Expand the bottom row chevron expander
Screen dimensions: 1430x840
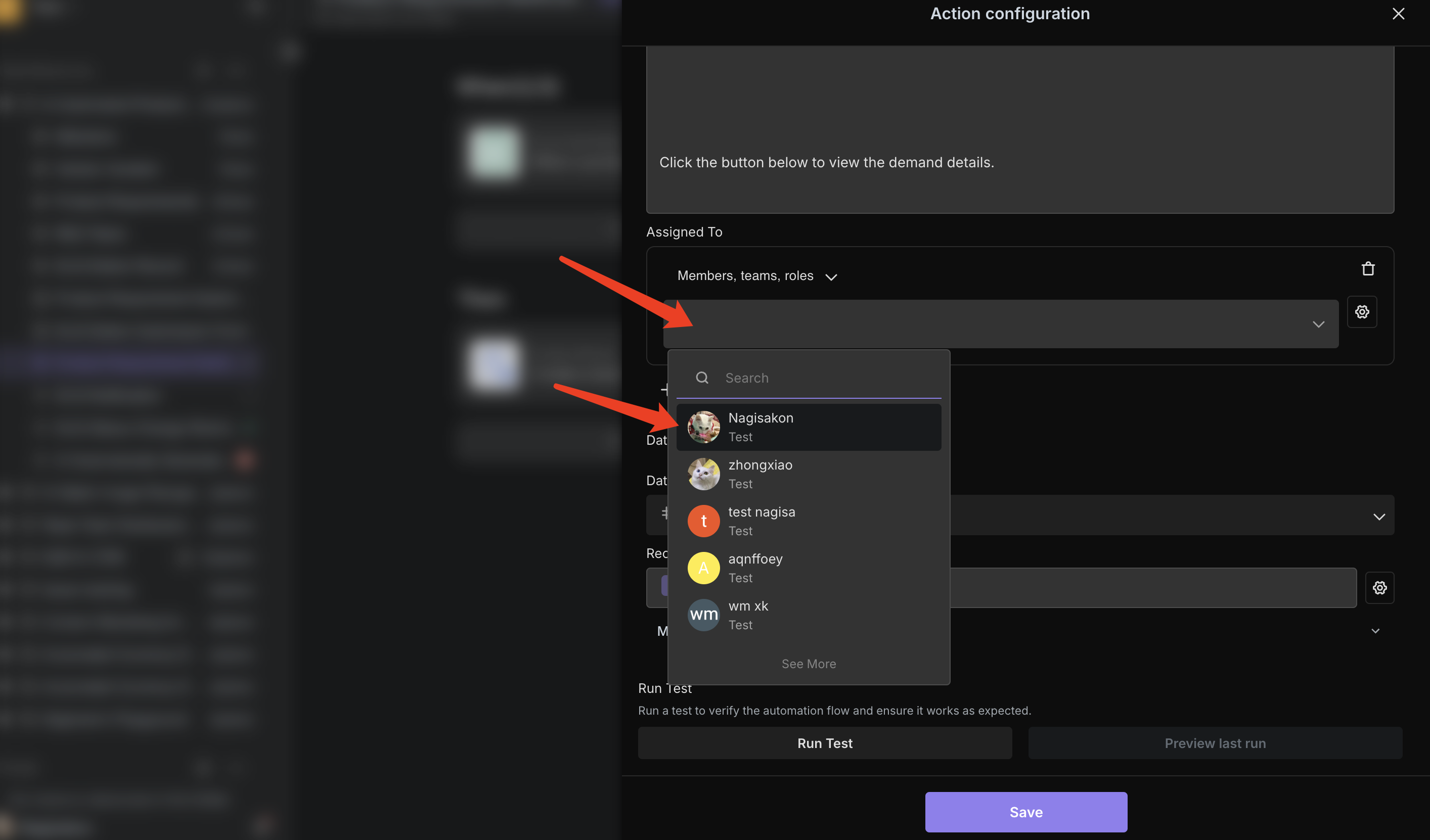1376,631
